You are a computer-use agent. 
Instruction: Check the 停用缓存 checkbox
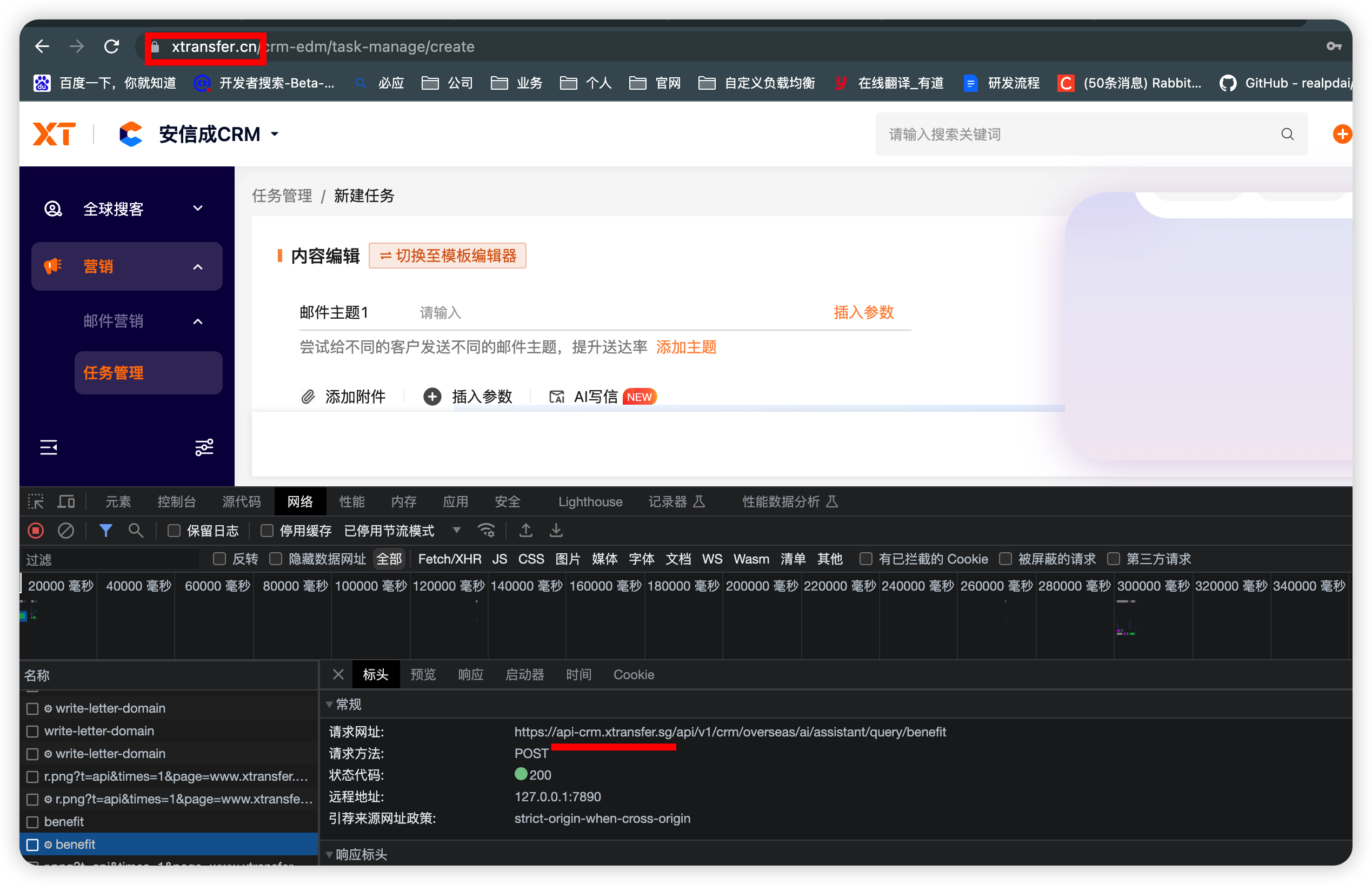click(x=267, y=531)
